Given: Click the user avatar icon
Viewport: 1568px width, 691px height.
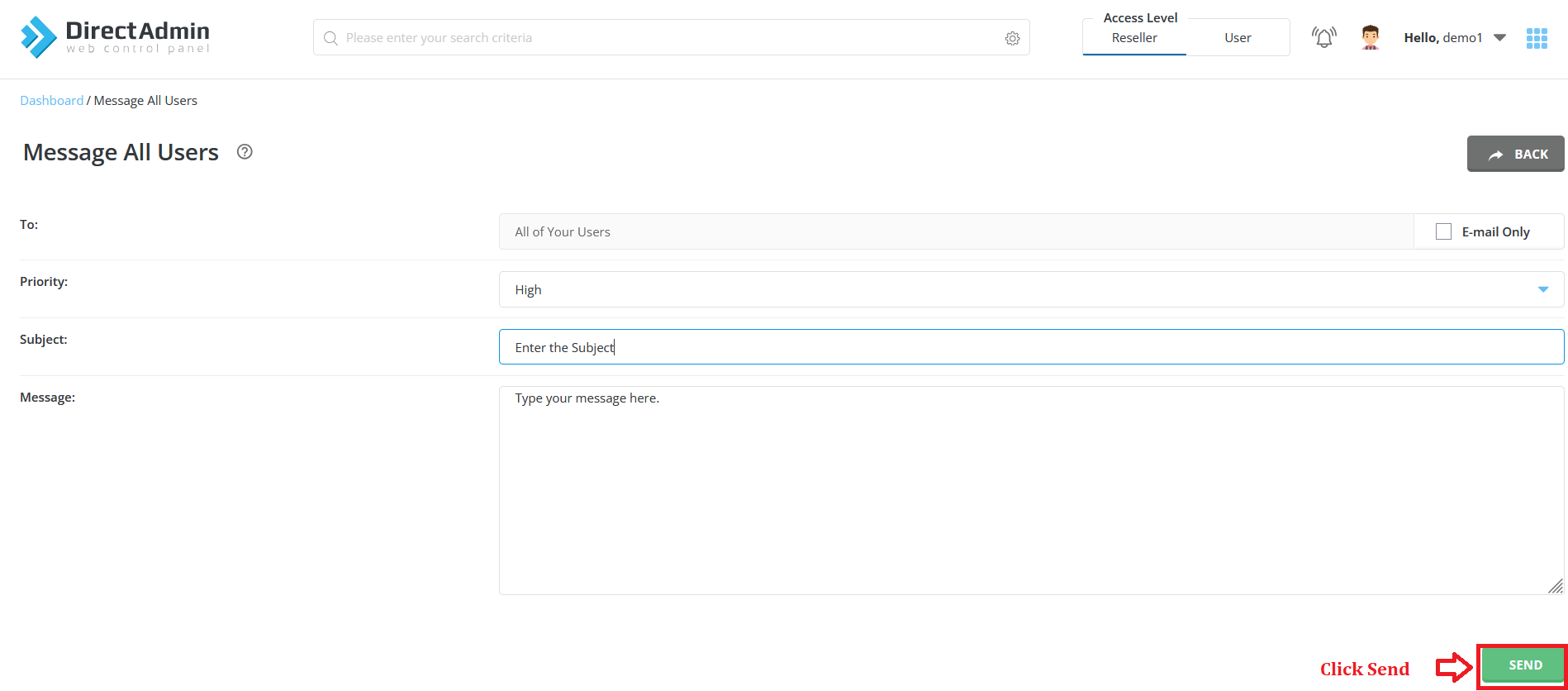Looking at the screenshot, I should coord(1371,37).
